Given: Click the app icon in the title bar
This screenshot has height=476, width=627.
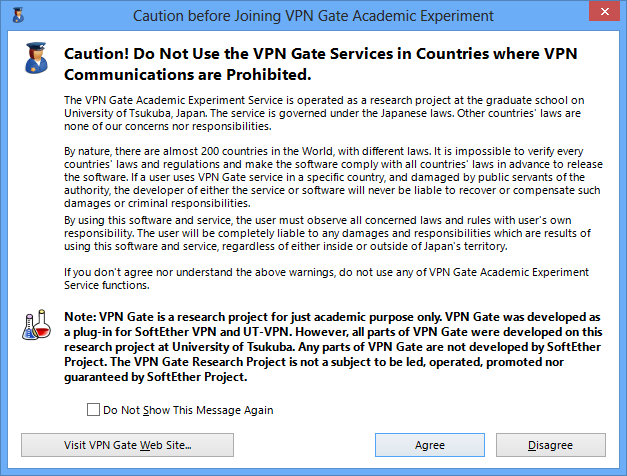Looking at the screenshot, I should pyautogui.click(x=14, y=15).
